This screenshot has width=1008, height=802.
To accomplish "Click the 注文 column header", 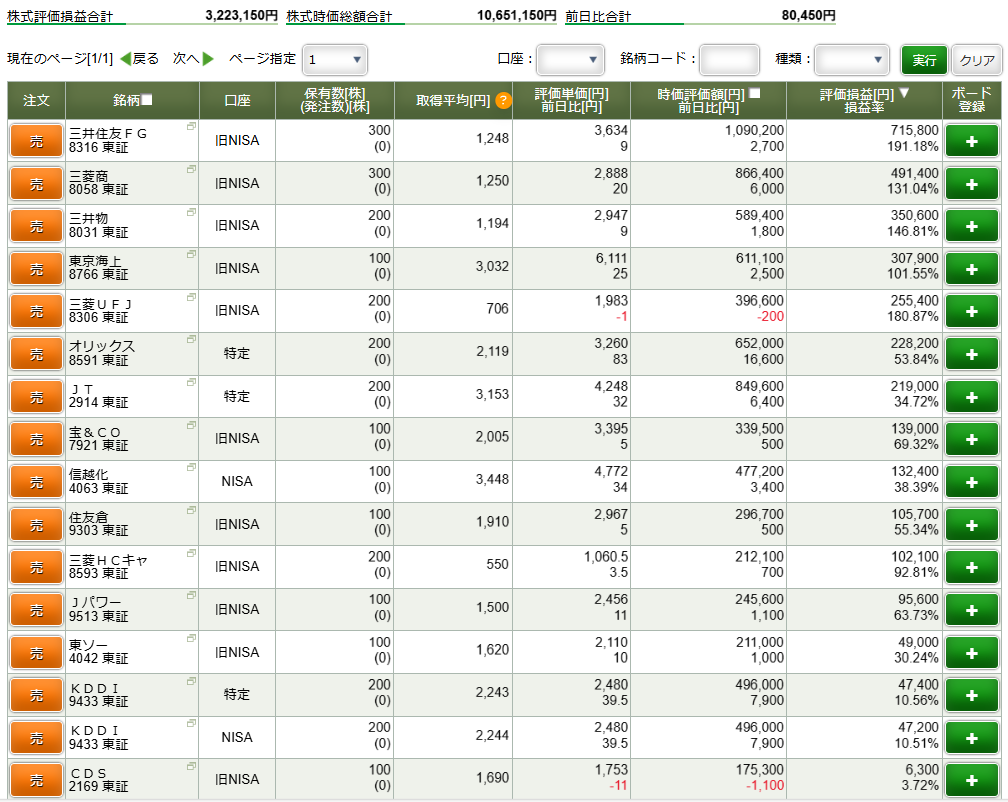I will (x=36, y=100).
